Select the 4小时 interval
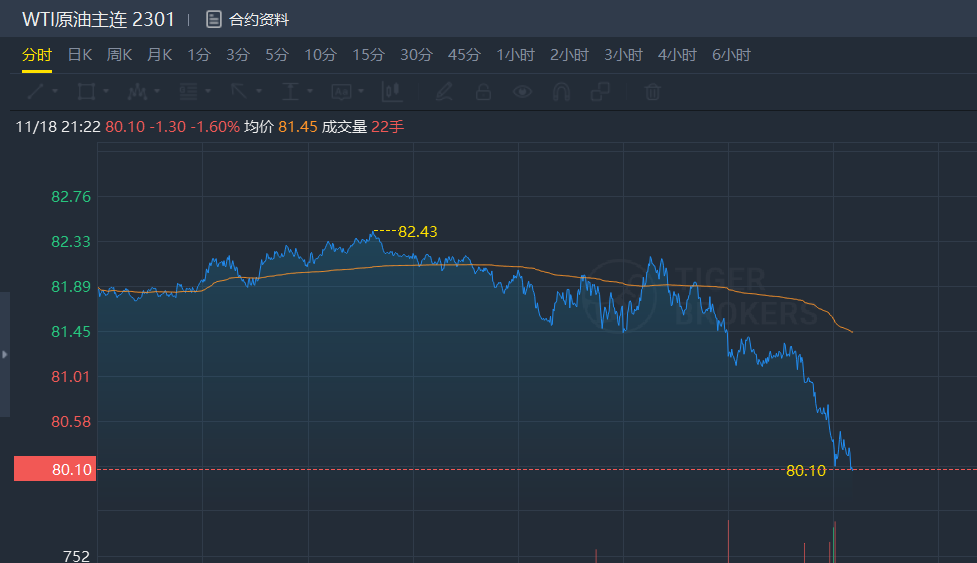 (x=677, y=55)
